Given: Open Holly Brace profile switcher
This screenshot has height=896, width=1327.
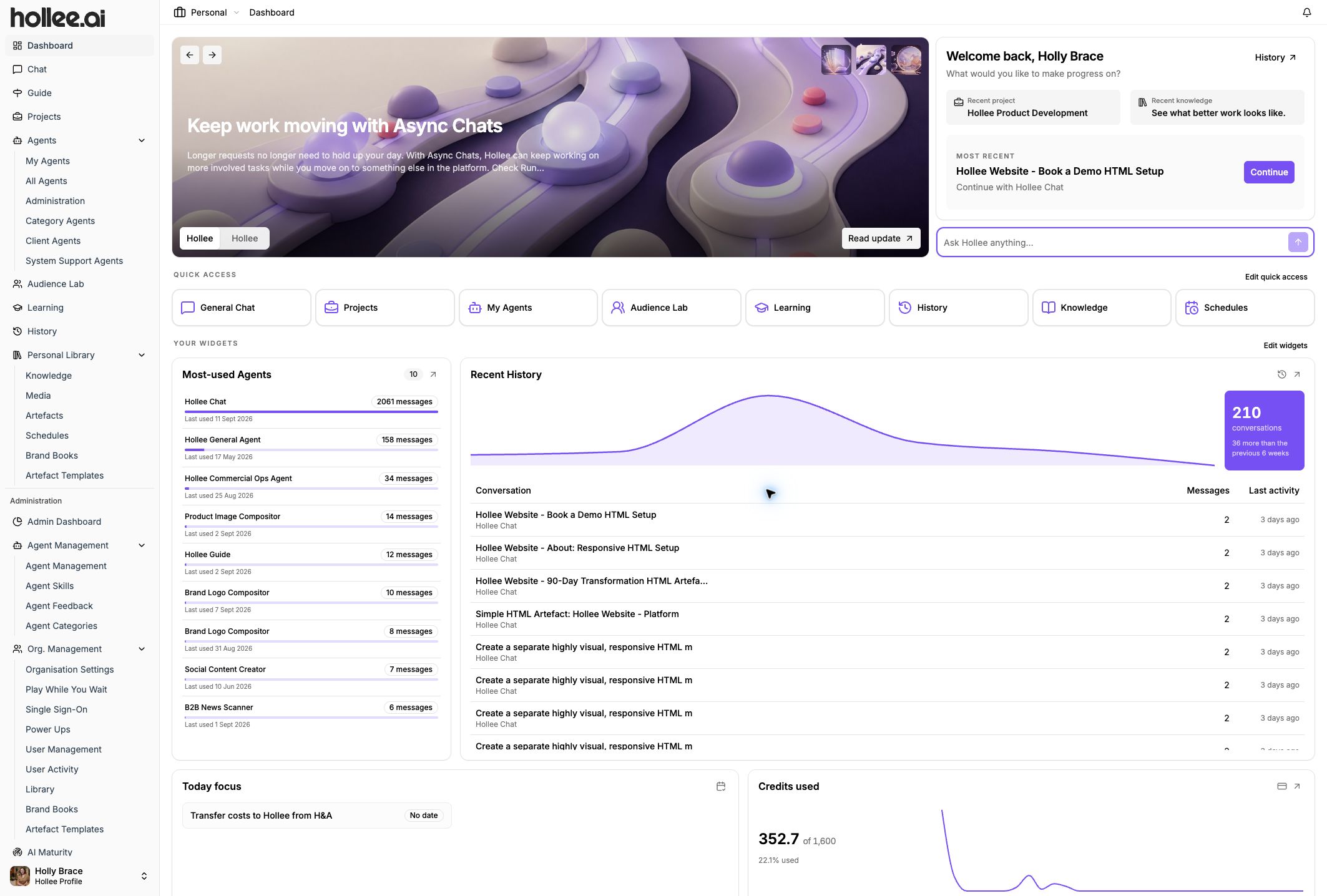Looking at the screenshot, I should coord(79,876).
